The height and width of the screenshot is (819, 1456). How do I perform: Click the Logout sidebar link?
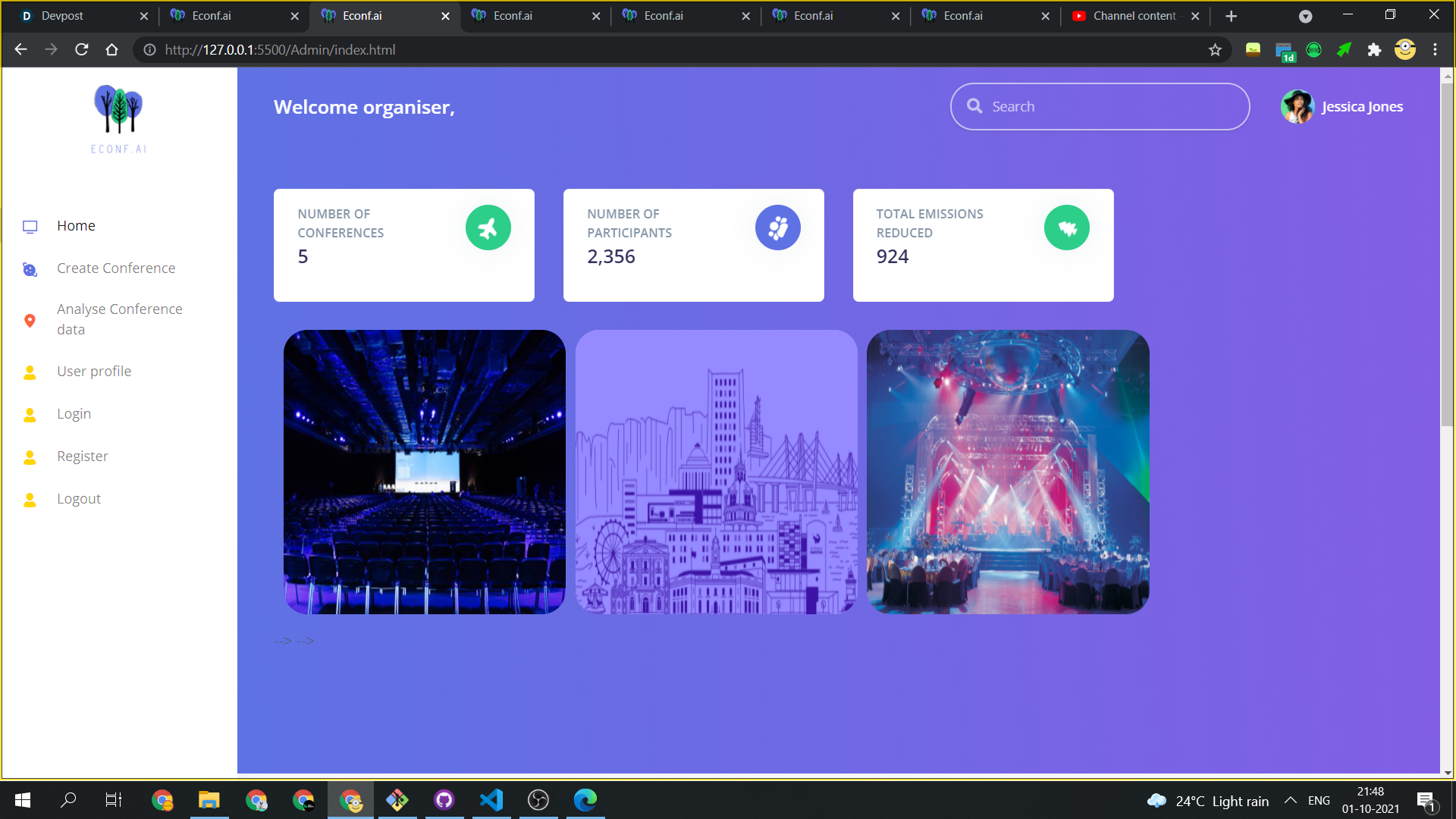click(79, 498)
